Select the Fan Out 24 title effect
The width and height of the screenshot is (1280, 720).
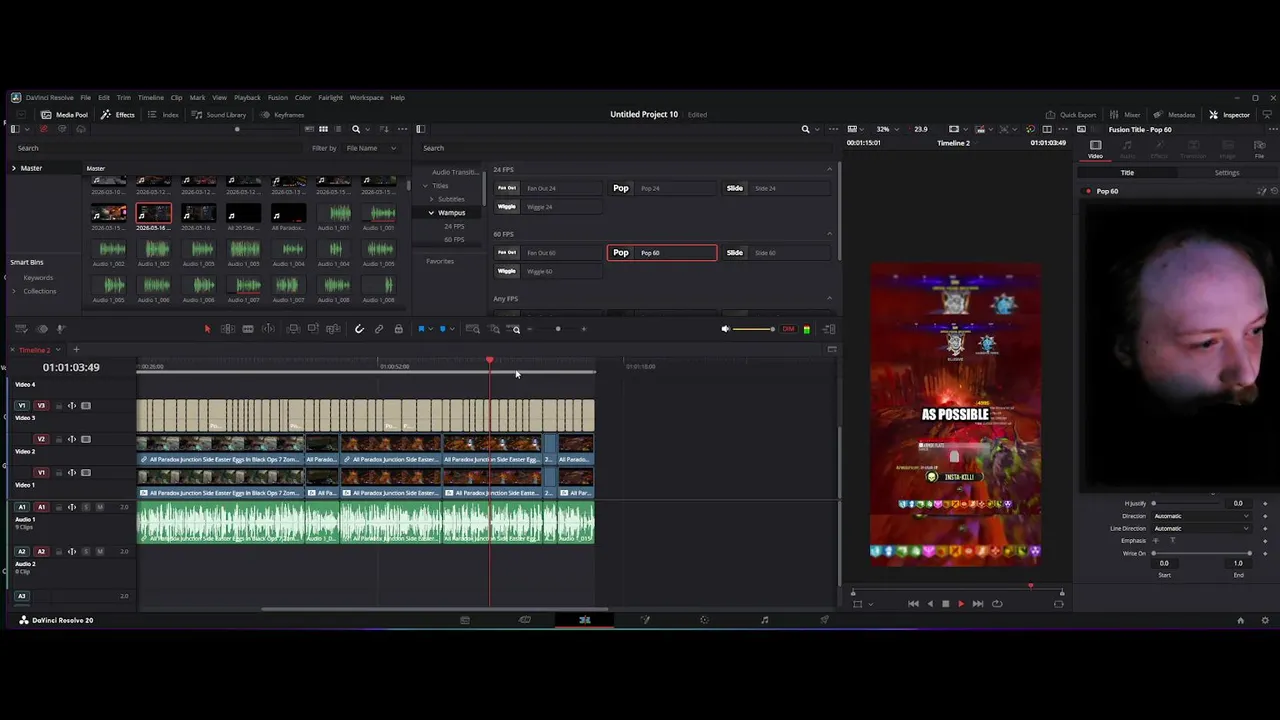pyautogui.click(x=548, y=188)
